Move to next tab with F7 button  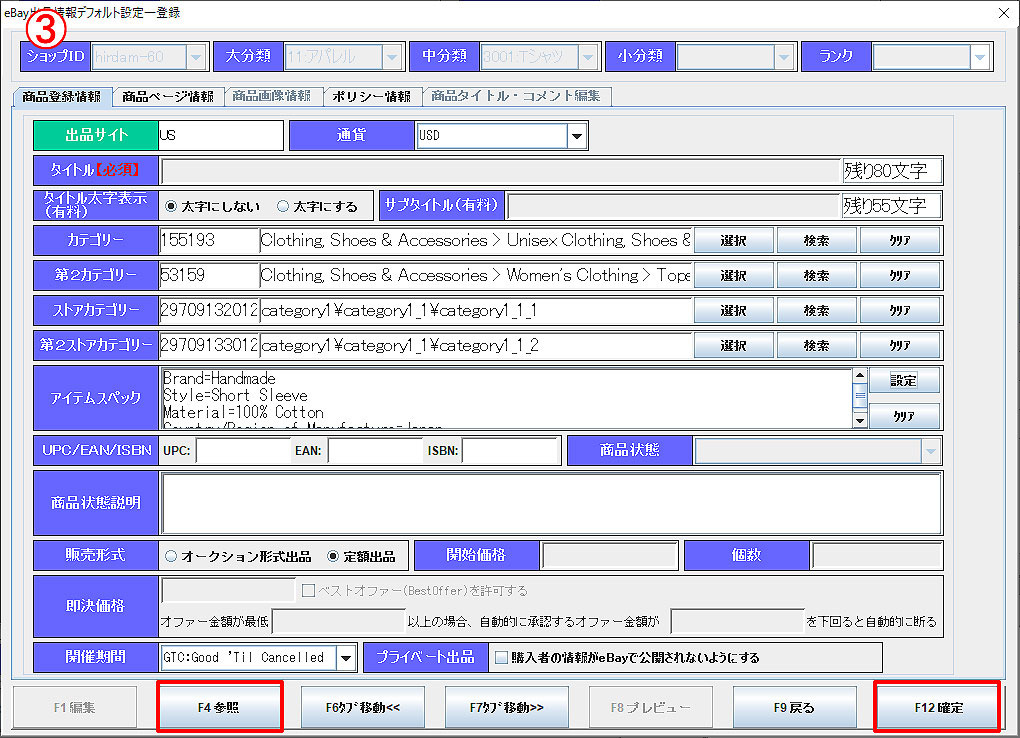[x=506, y=707]
